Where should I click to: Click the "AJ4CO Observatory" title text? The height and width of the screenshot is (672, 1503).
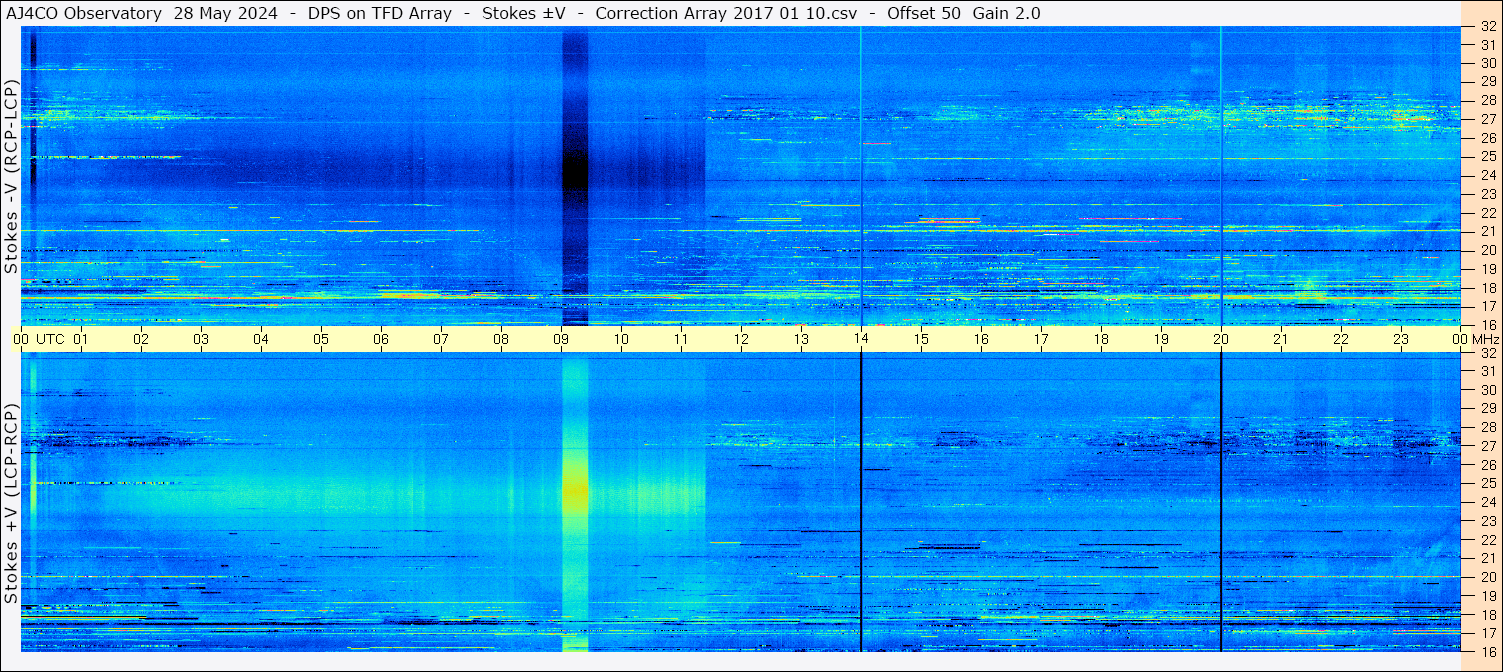click(84, 13)
